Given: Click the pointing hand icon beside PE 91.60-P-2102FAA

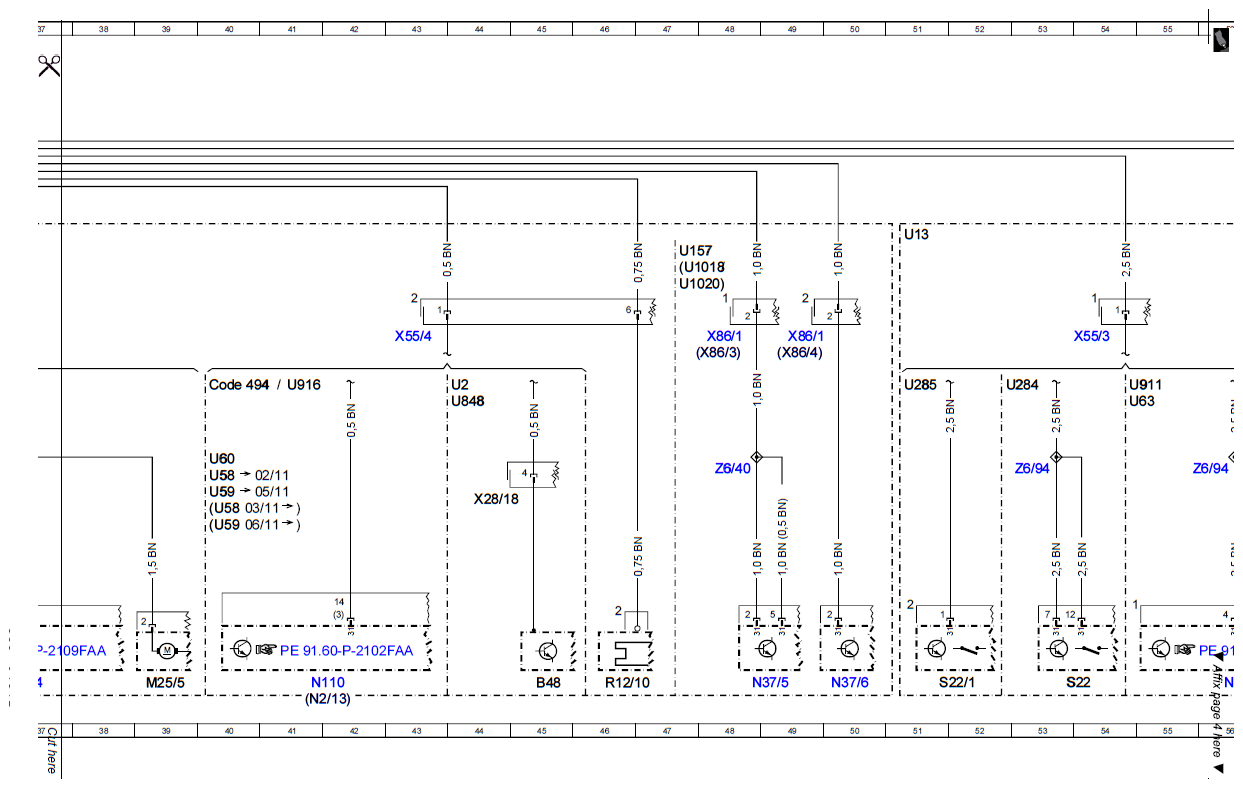Looking at the screenshot, I should (266, 649).
